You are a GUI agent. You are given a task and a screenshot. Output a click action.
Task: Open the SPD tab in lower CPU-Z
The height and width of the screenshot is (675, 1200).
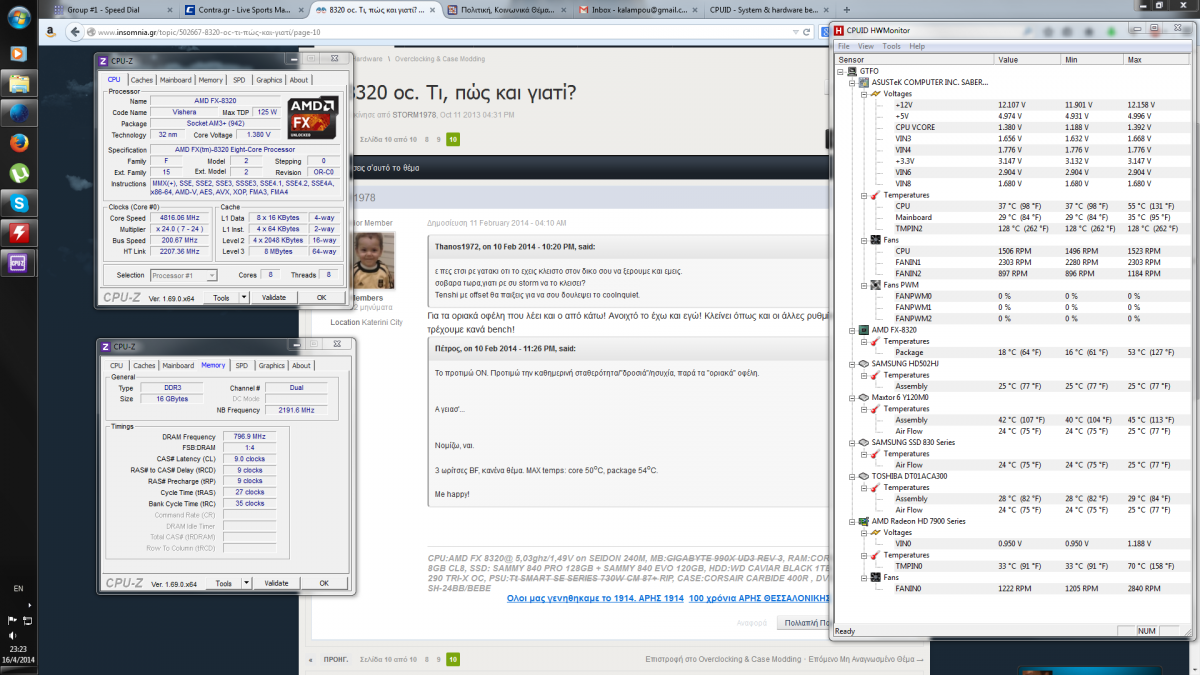[242, 366]
